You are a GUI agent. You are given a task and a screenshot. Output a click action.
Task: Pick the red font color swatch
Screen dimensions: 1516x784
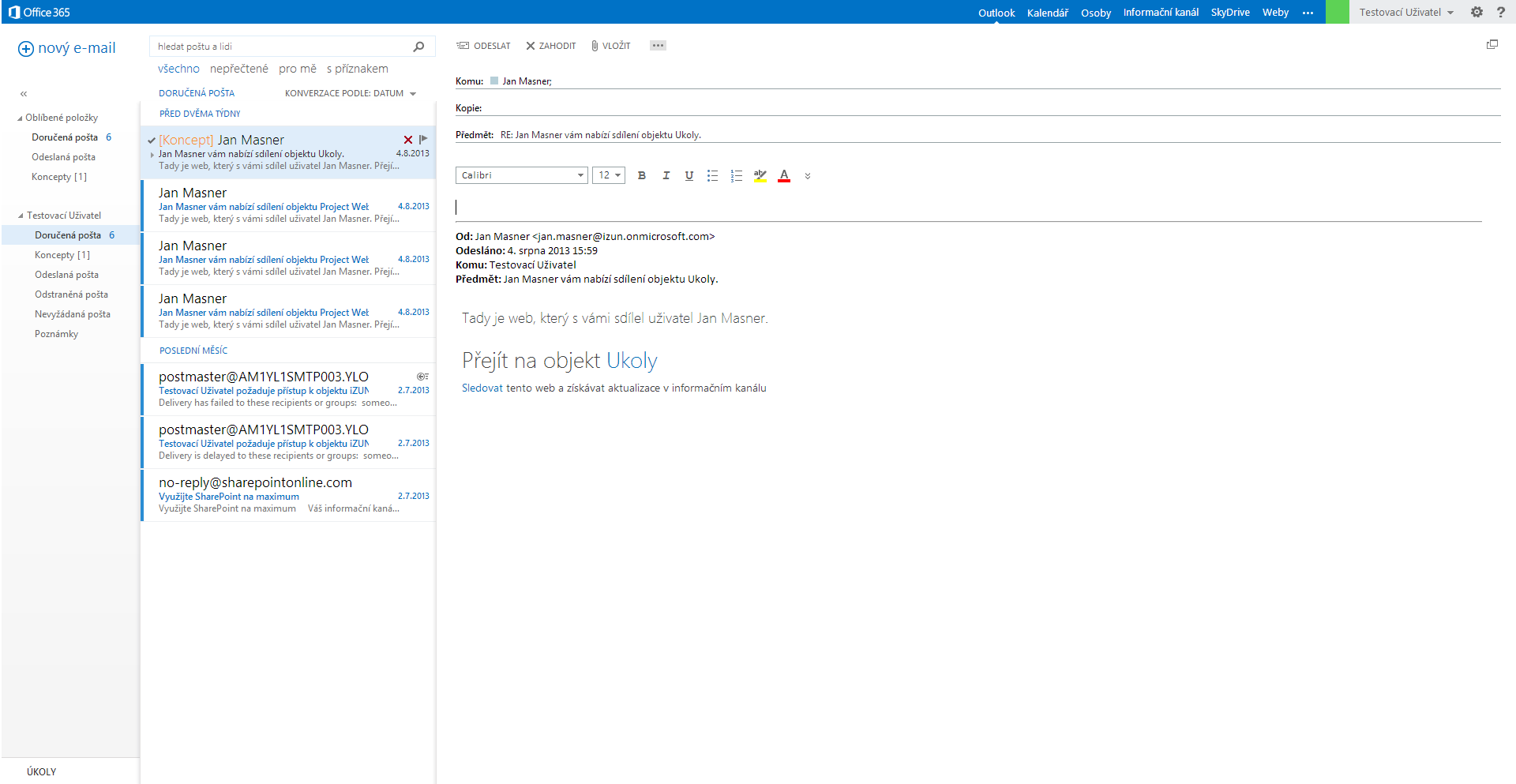point(784,175)
